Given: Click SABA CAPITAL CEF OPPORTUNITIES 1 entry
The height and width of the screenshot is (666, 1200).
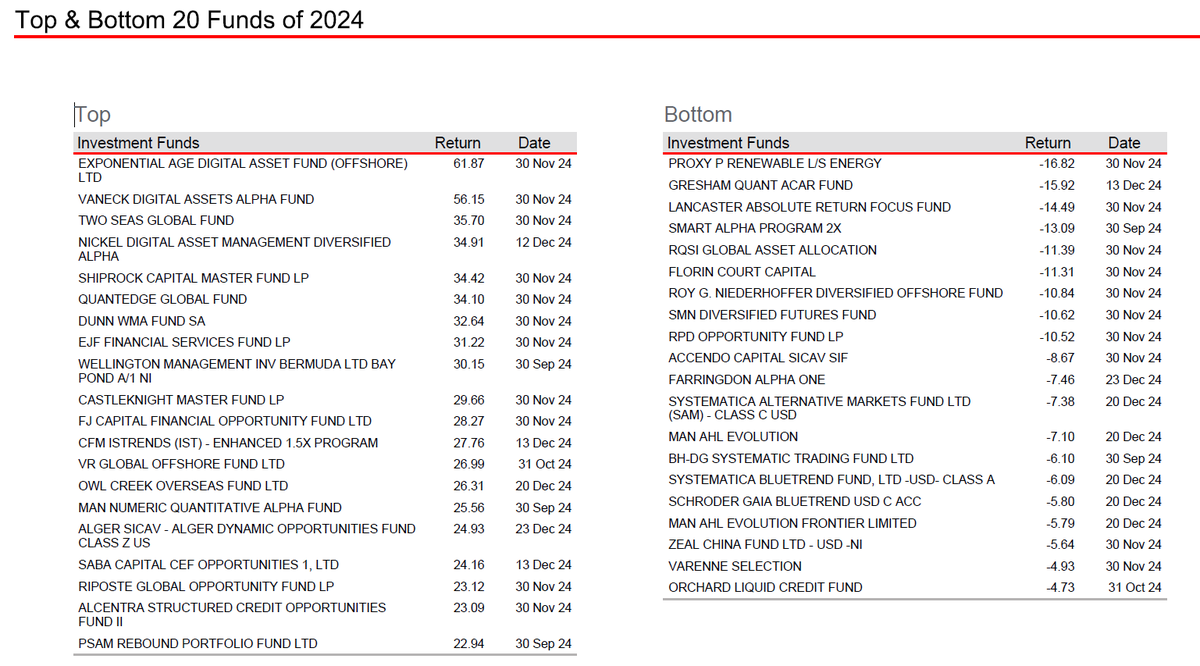Looking at the screenshot, I should pos(207,564).
